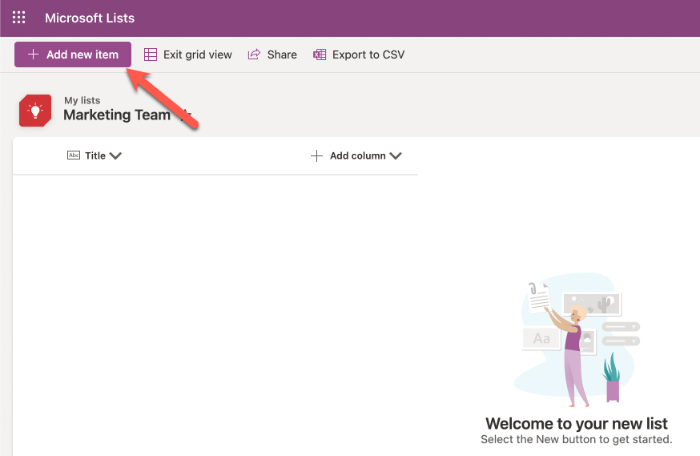This screenshot has height=456, width=700.
Task: Select the Exit grid view label
Action: (197, 54)
